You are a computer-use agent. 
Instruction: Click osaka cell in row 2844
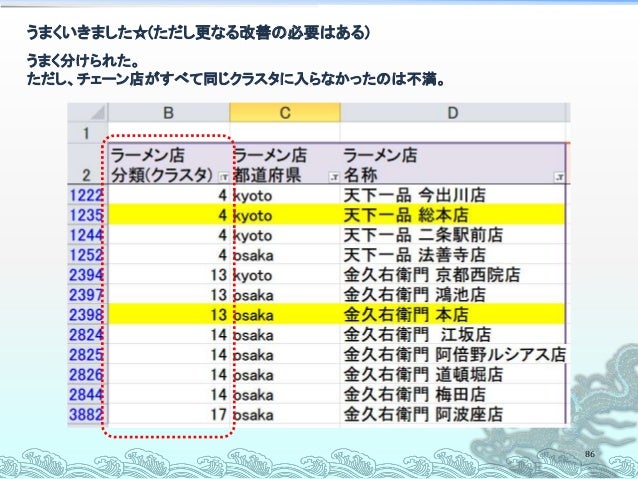point(285,394)
